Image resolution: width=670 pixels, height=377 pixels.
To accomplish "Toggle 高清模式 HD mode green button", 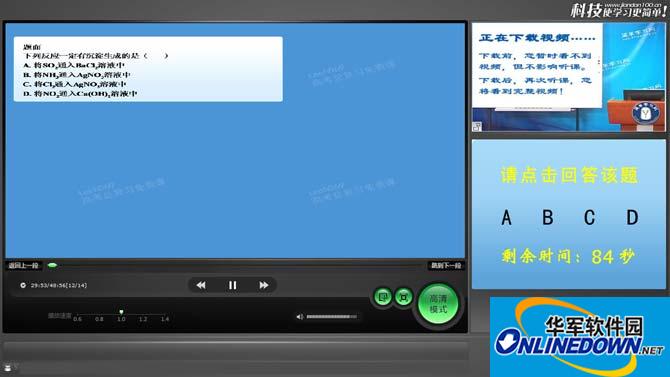I will tap(438, 304).
